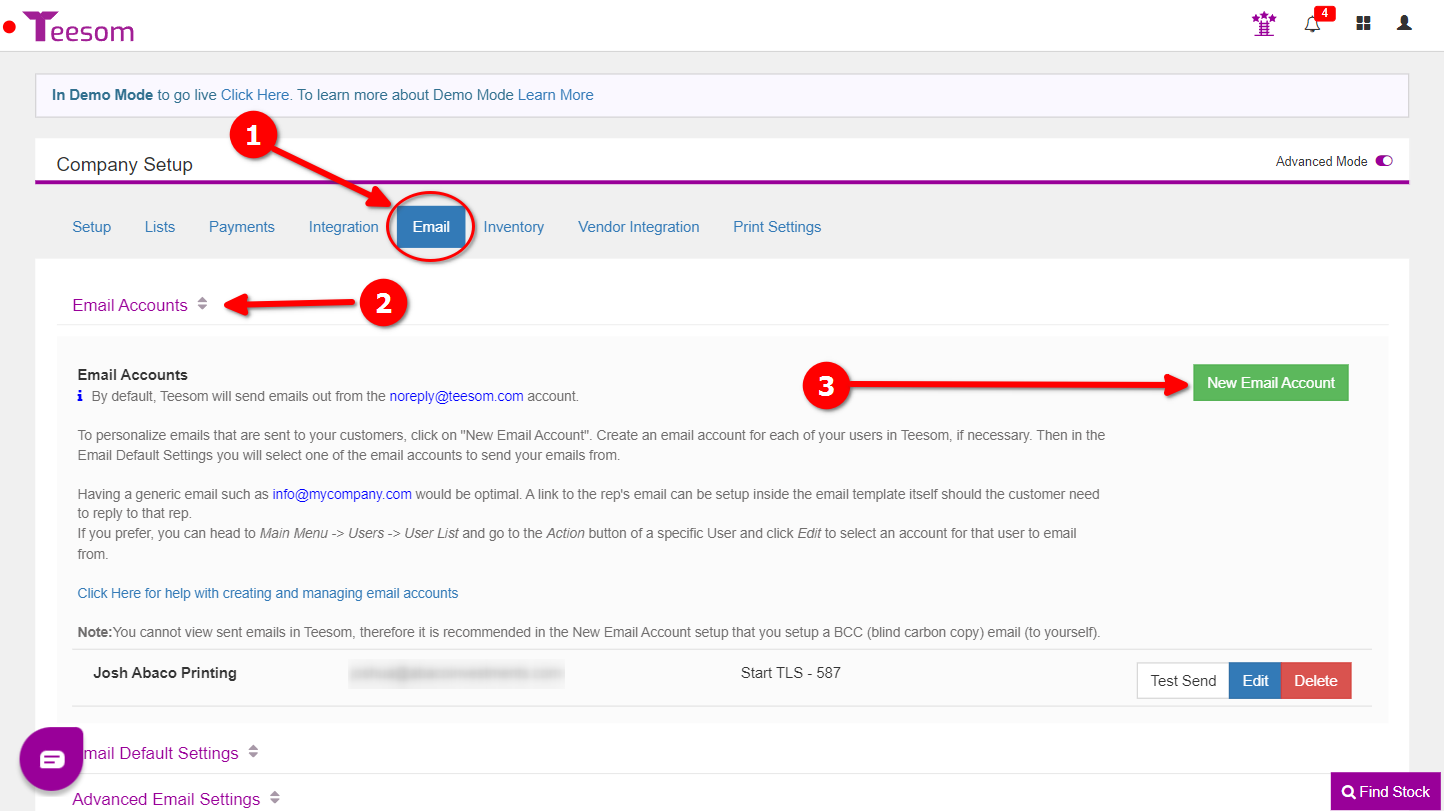Edit the Josh Abaco Printing account
The height and width of the screenshot is (811, 1444).
click(1255, 681)
